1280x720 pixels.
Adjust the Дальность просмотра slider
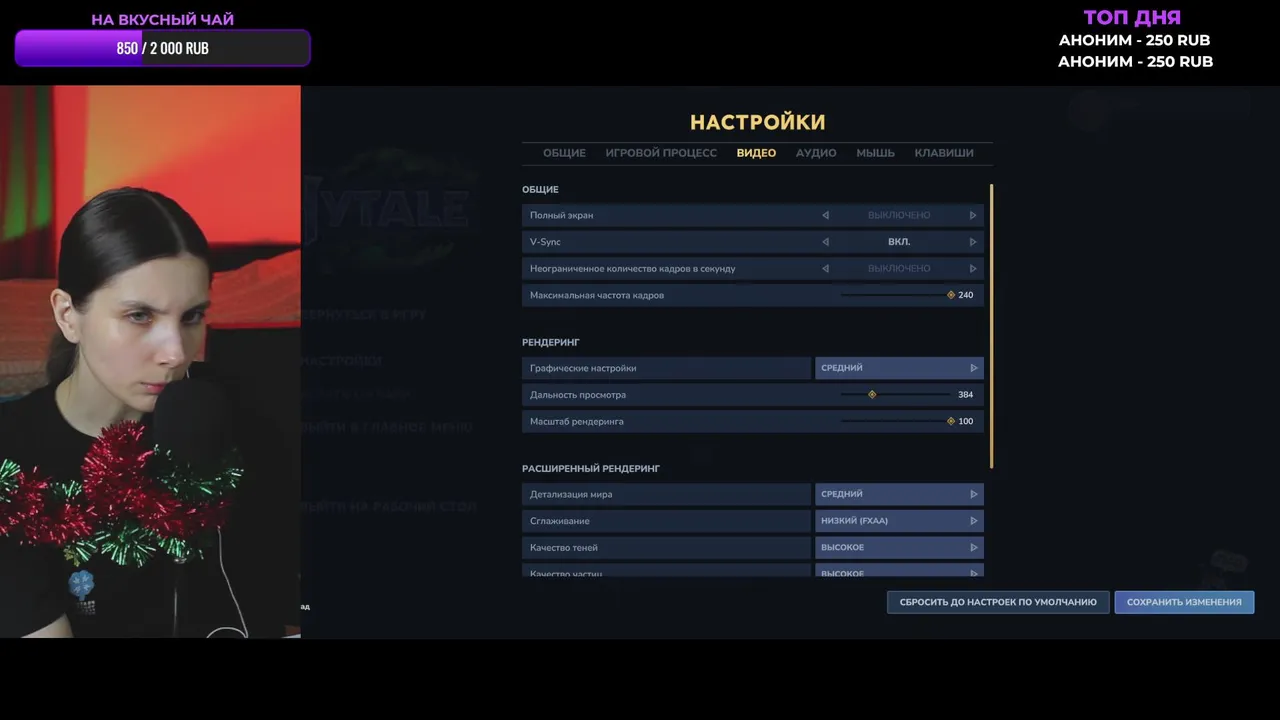(897, 394)
